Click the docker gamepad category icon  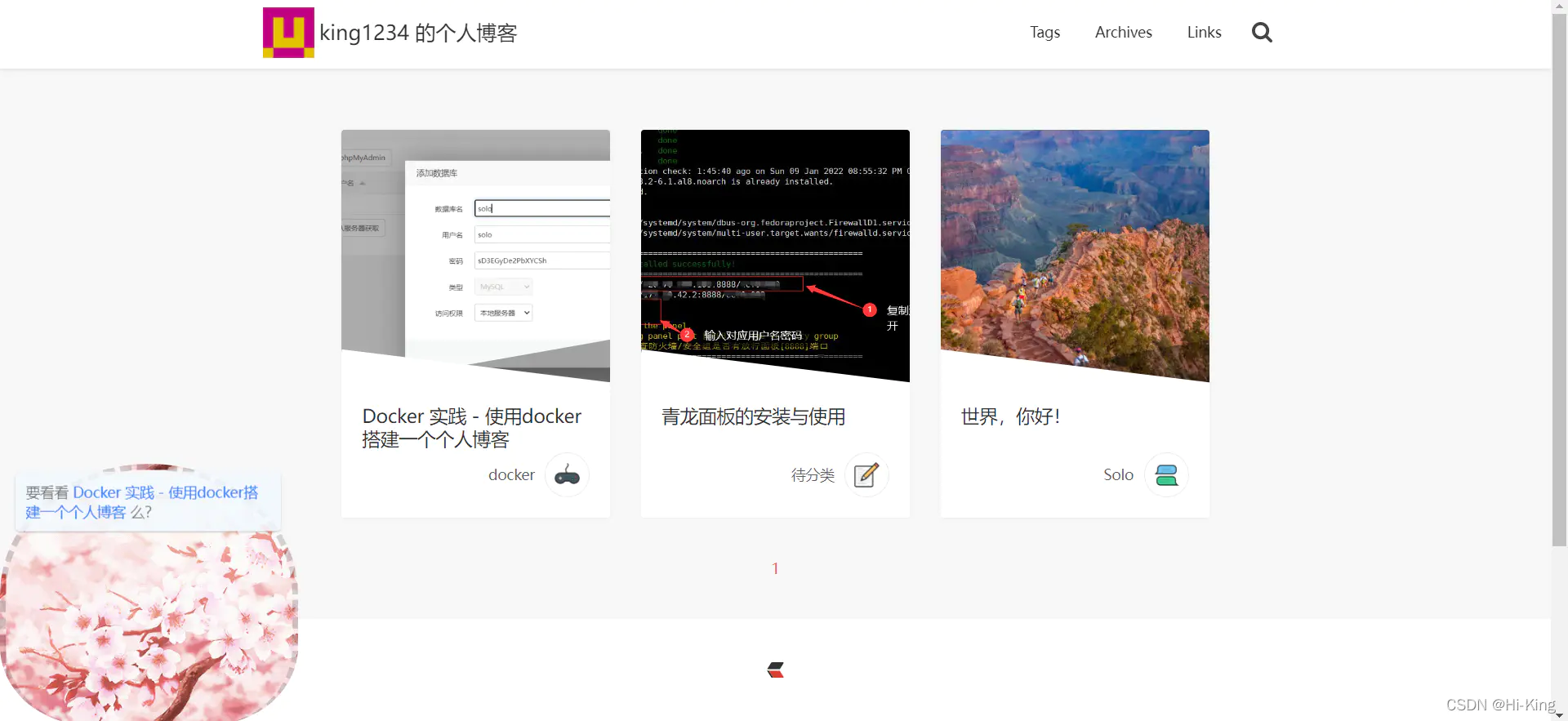(x=567, y=475)
